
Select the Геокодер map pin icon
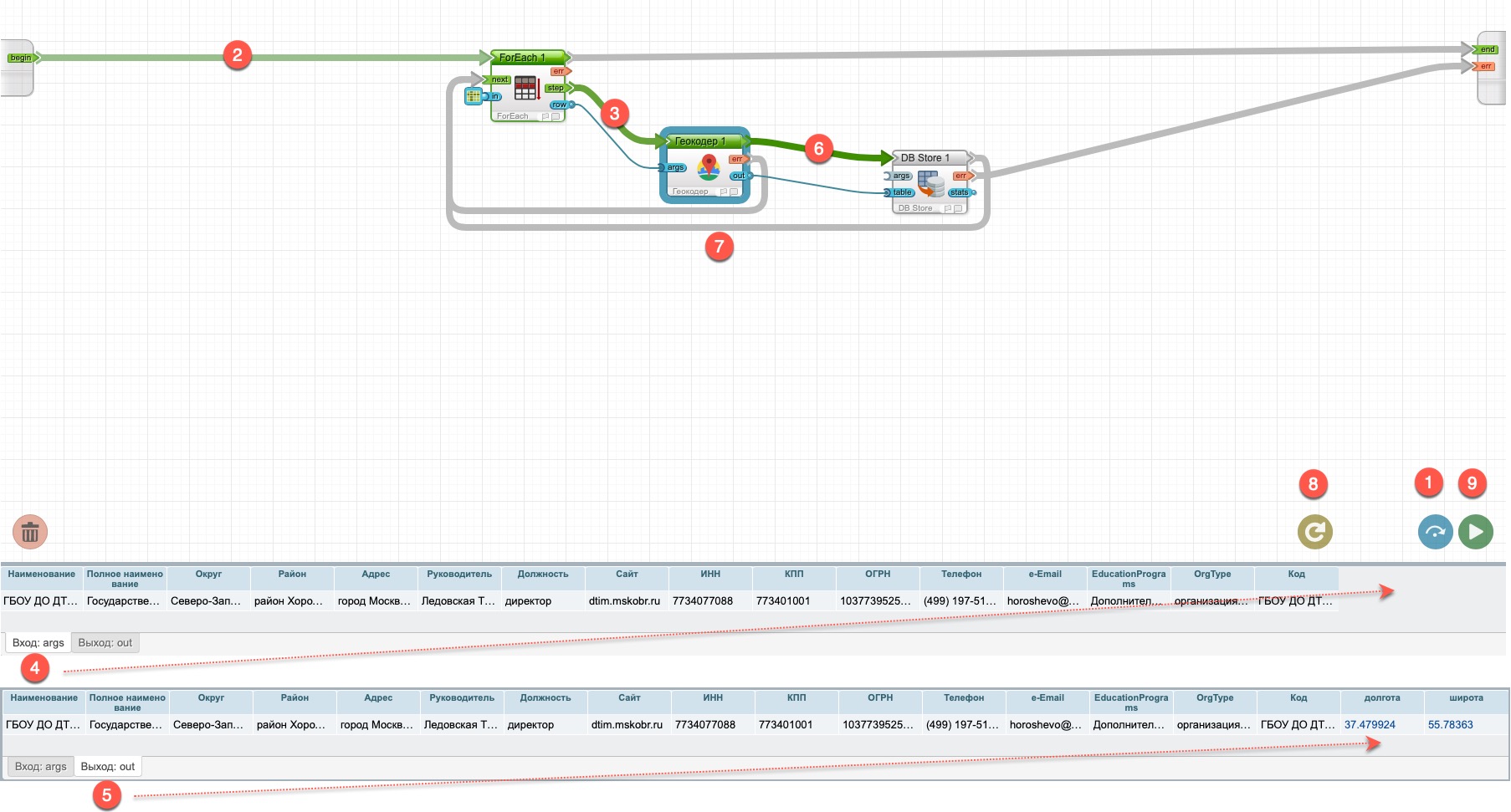click(x=709, y=167)
